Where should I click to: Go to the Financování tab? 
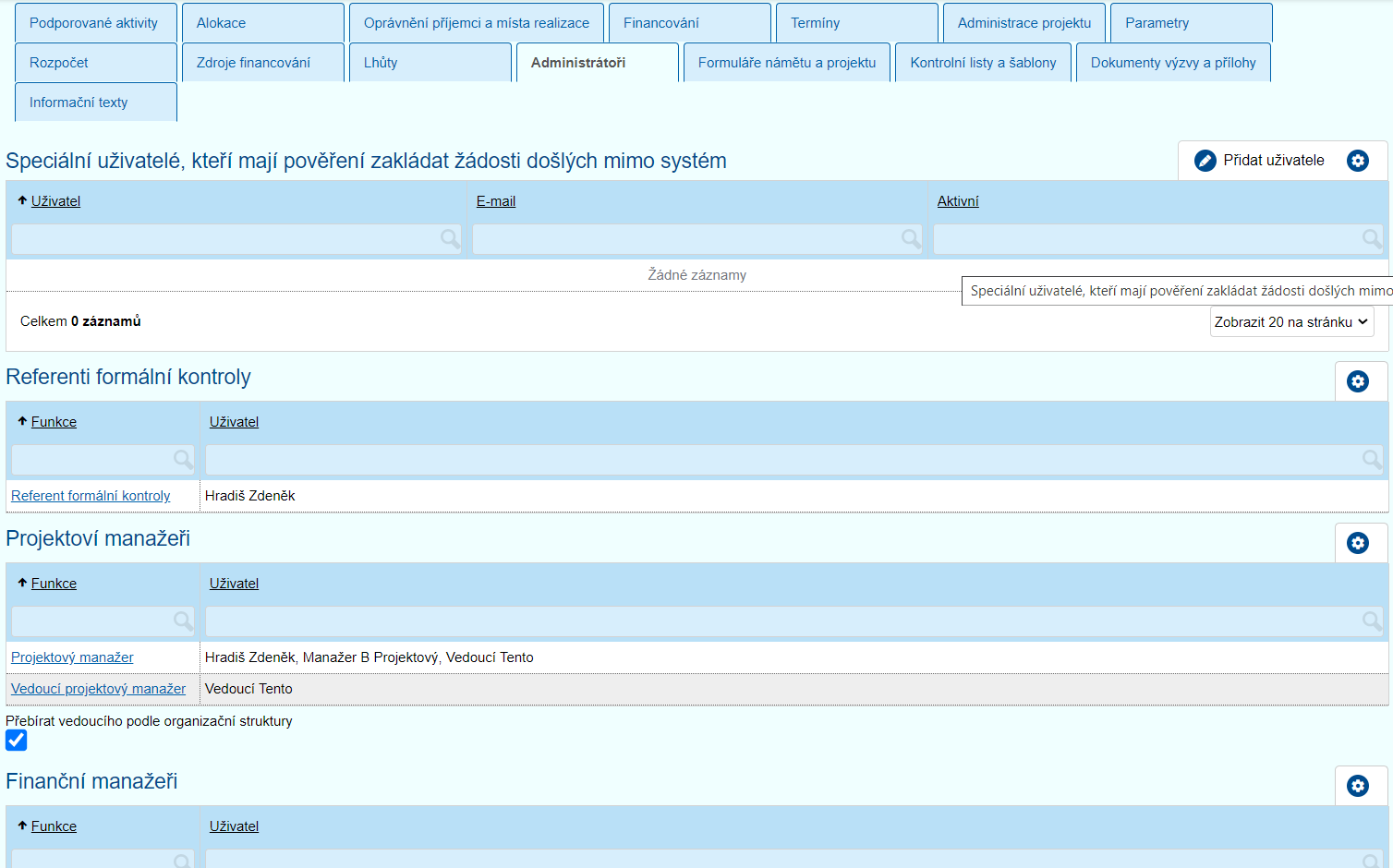tap(660, 23)
